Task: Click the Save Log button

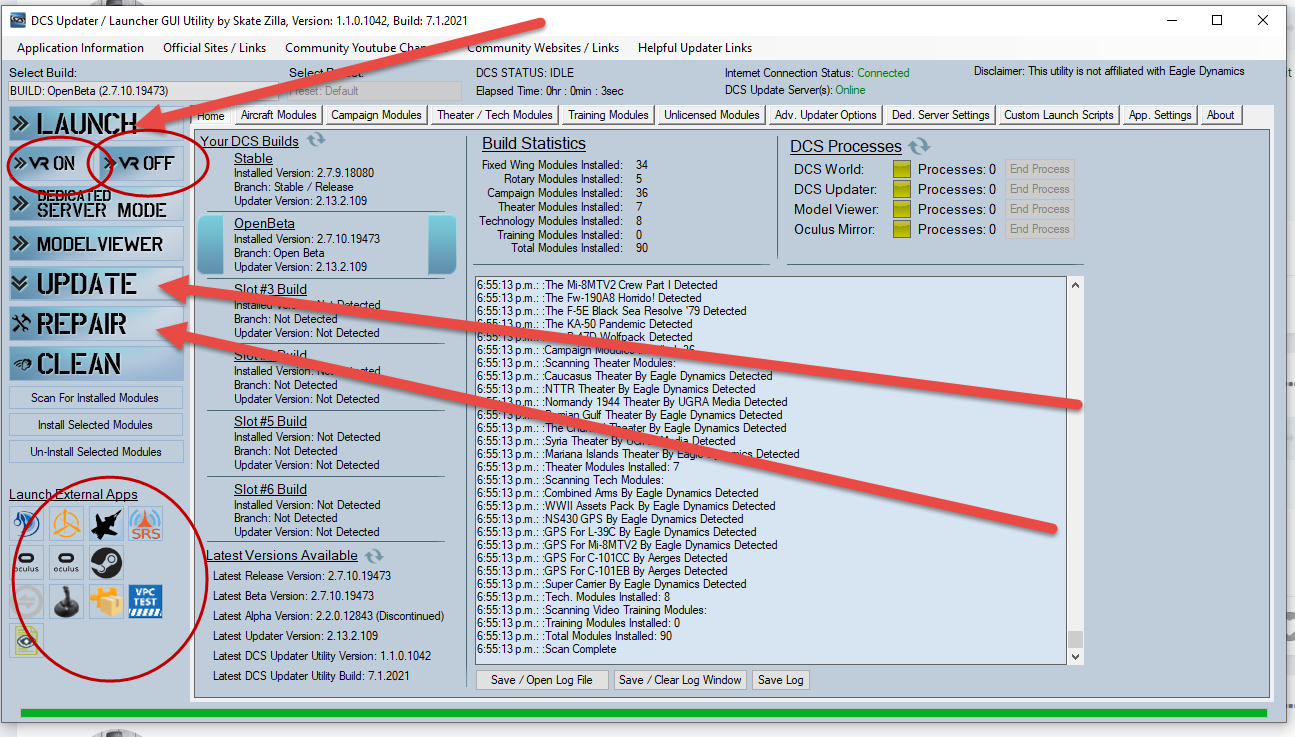Action: 780,680
